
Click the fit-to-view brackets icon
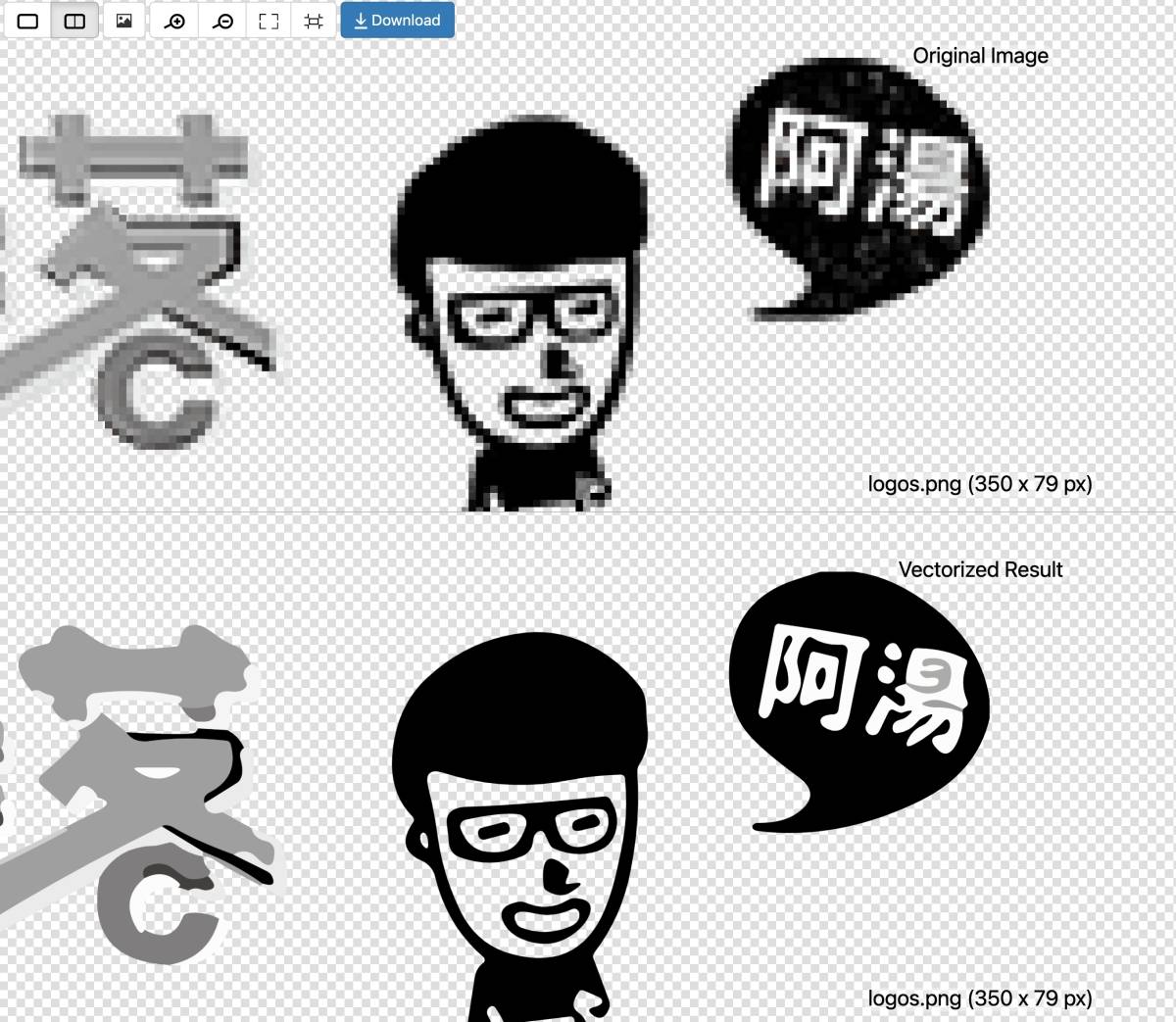pyautogui.click(x=269, y=20)
